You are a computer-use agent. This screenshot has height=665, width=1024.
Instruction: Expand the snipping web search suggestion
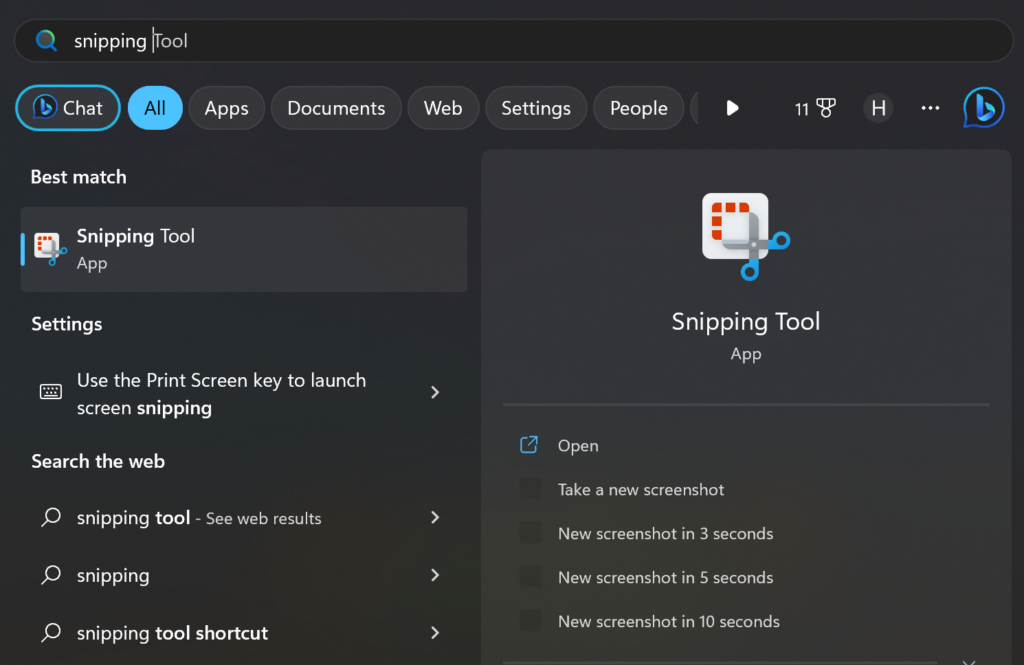tap(435, 575)
